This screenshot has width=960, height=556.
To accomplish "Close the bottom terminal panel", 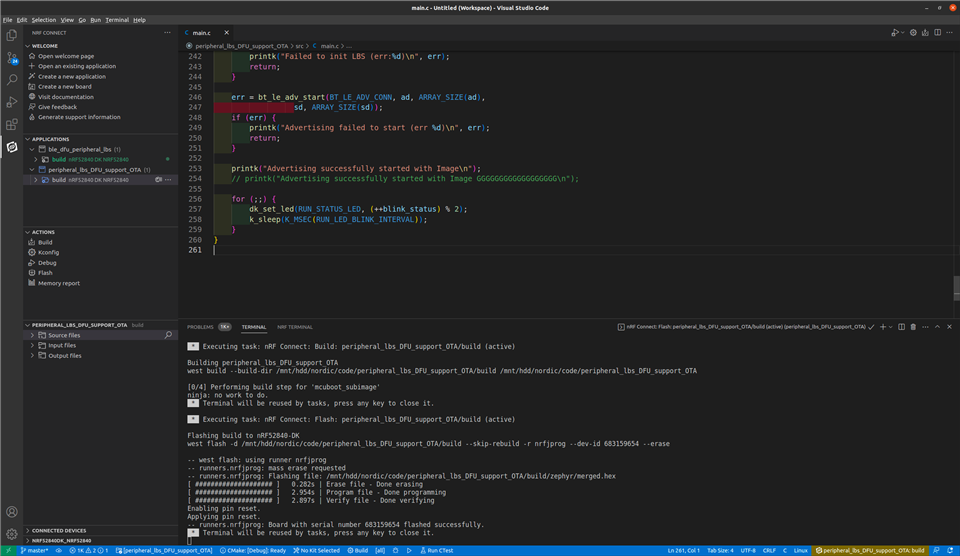I will 950,327.
